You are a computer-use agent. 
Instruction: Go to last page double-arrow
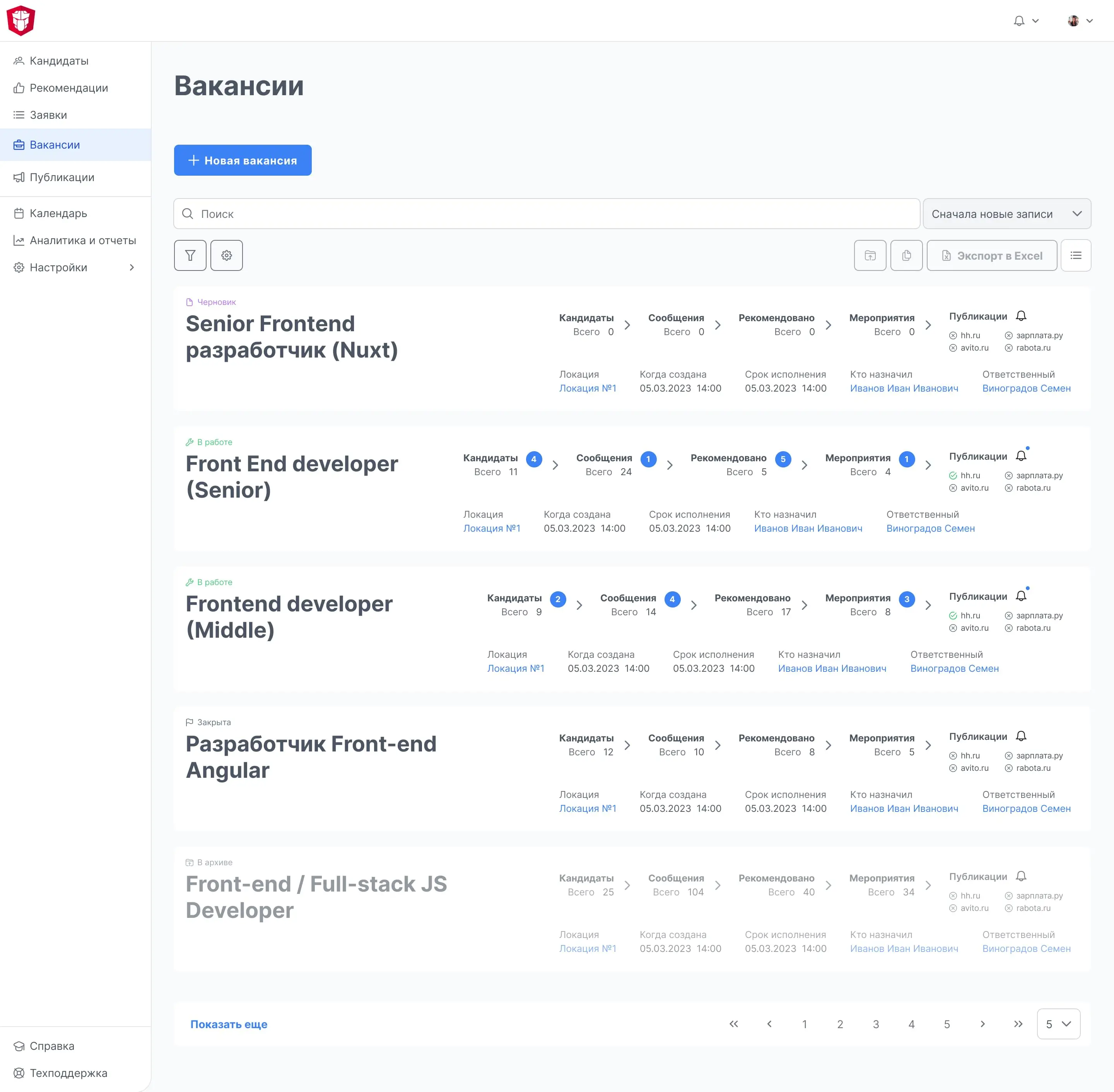pos(1018,1024)
